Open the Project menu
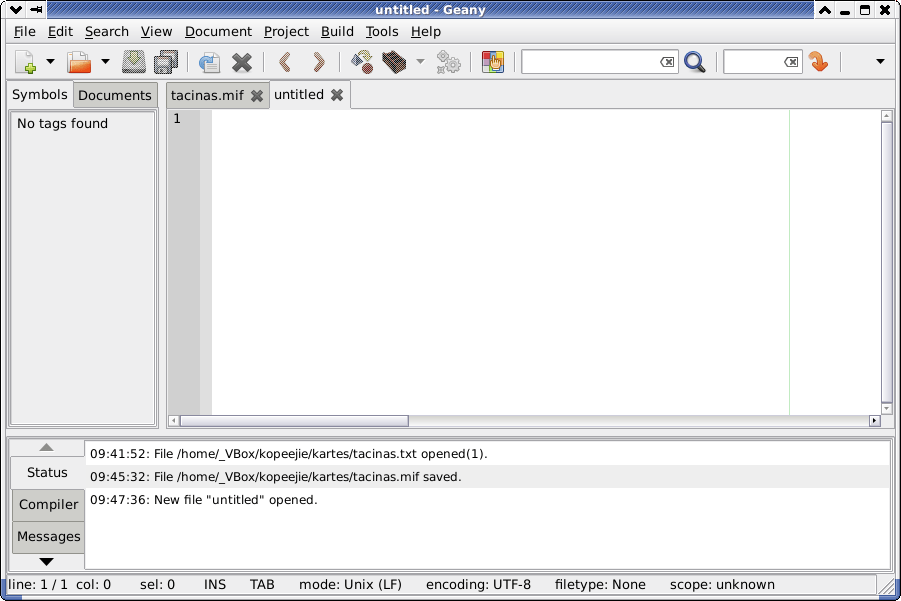The width and height of the screenshot is (901, 601). coord(286,32)
